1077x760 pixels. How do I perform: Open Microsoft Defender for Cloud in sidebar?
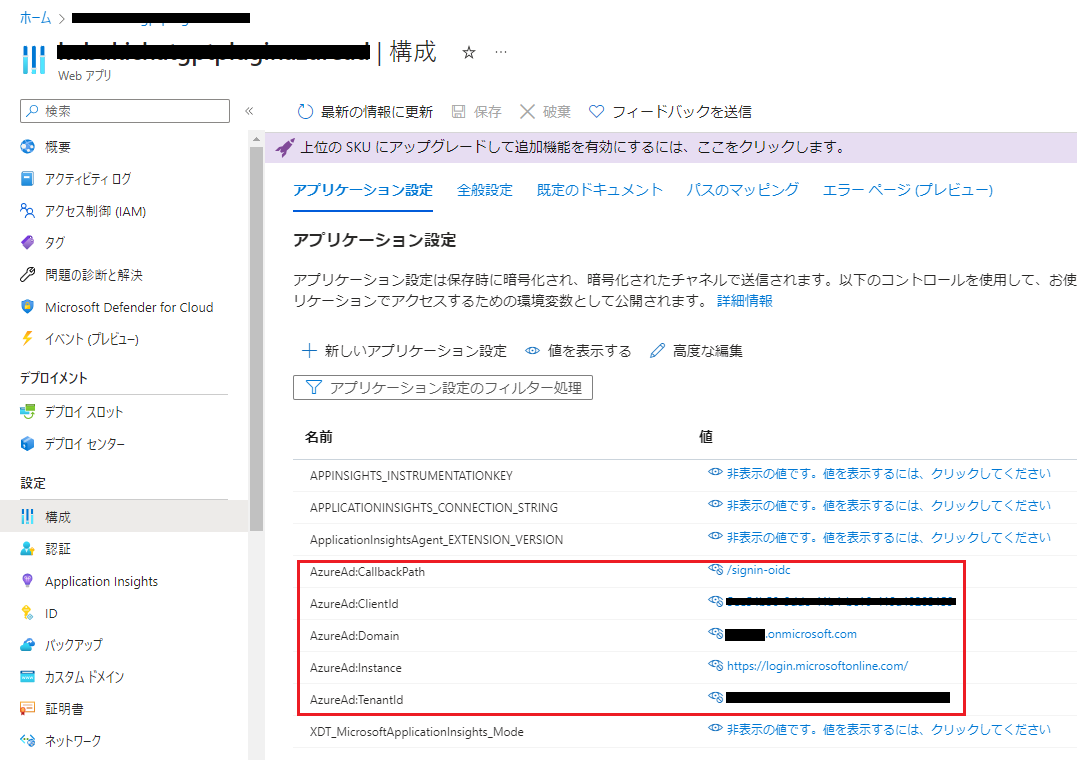(x=129, y=307)
